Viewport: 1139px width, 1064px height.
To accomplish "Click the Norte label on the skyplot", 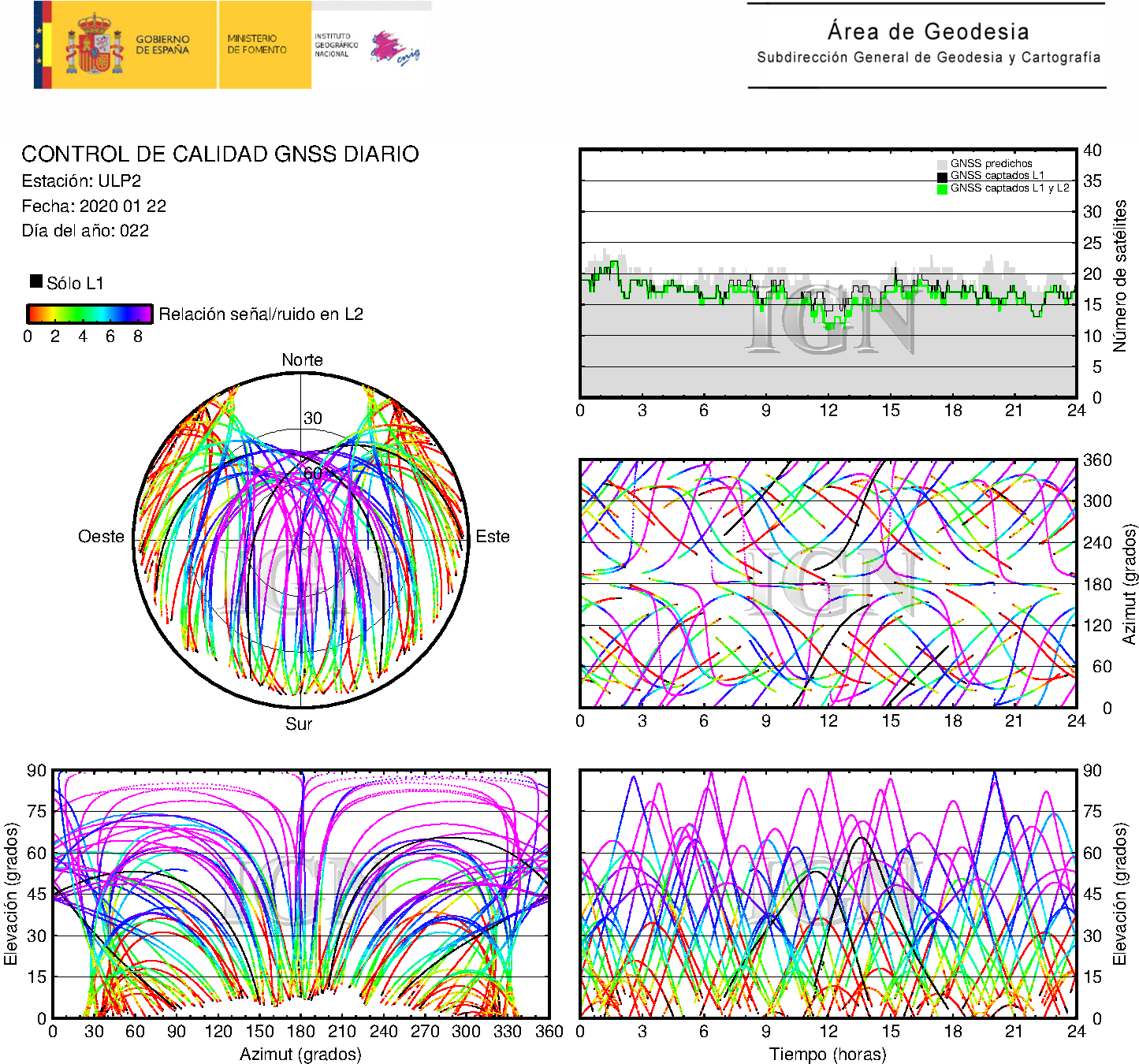I will (x=302, y=360).
